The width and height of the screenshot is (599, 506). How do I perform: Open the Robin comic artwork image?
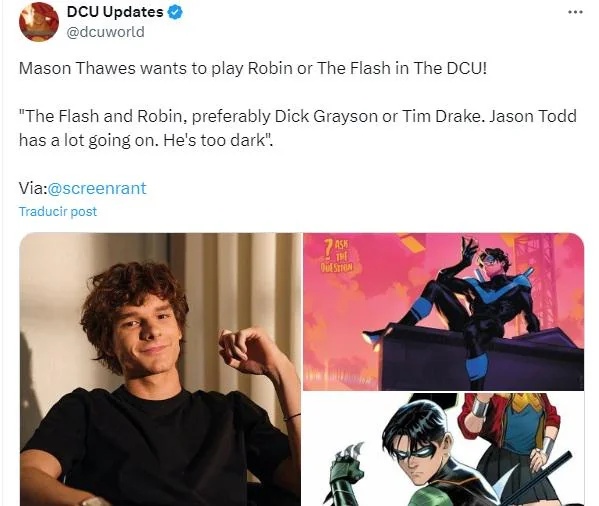(444, 449)
